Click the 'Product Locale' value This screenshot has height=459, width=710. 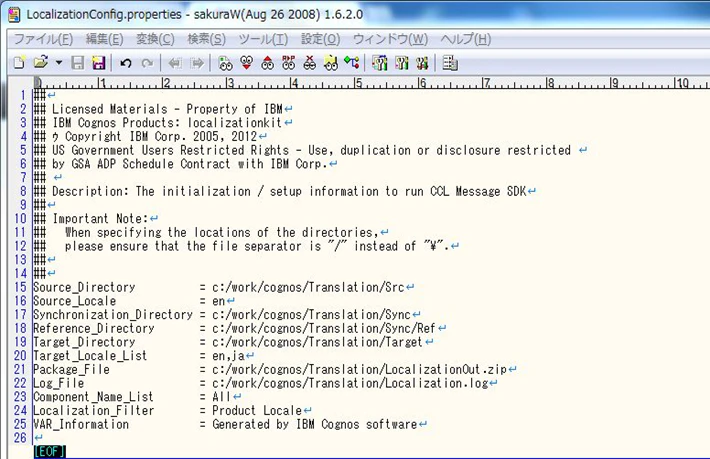click(x=257, y=411)
